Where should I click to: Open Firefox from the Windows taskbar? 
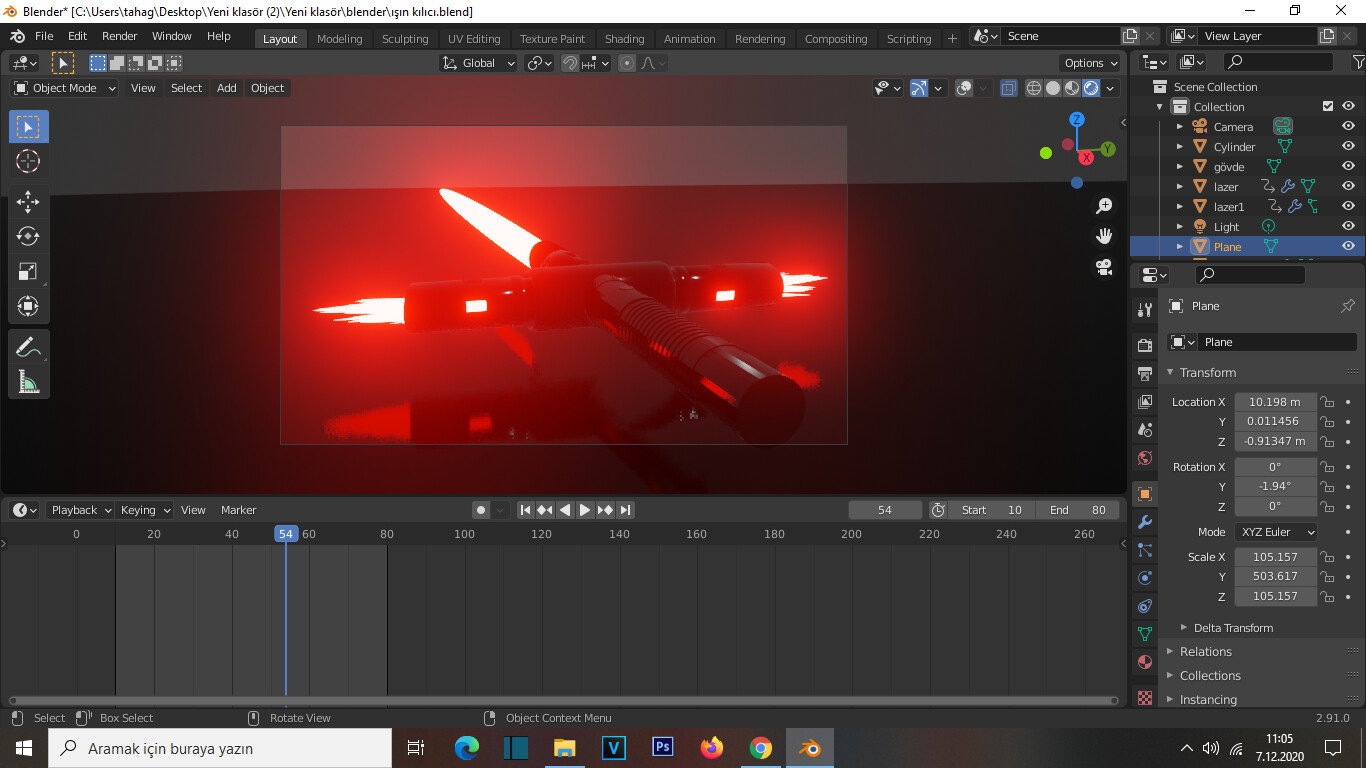[712, 748]
